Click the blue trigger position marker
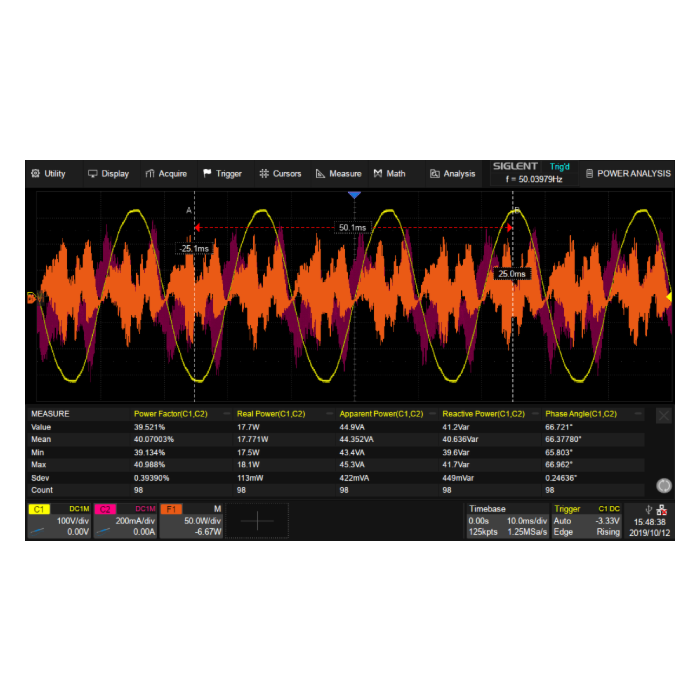The width and height of the screenshot is (700, 700). pyautogui.click(x=353, y=196)
